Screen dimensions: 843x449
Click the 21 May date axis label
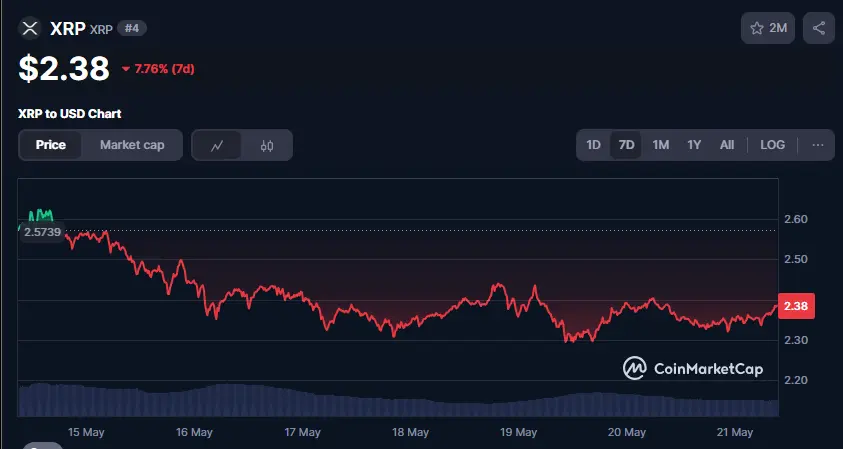point(735,432)
